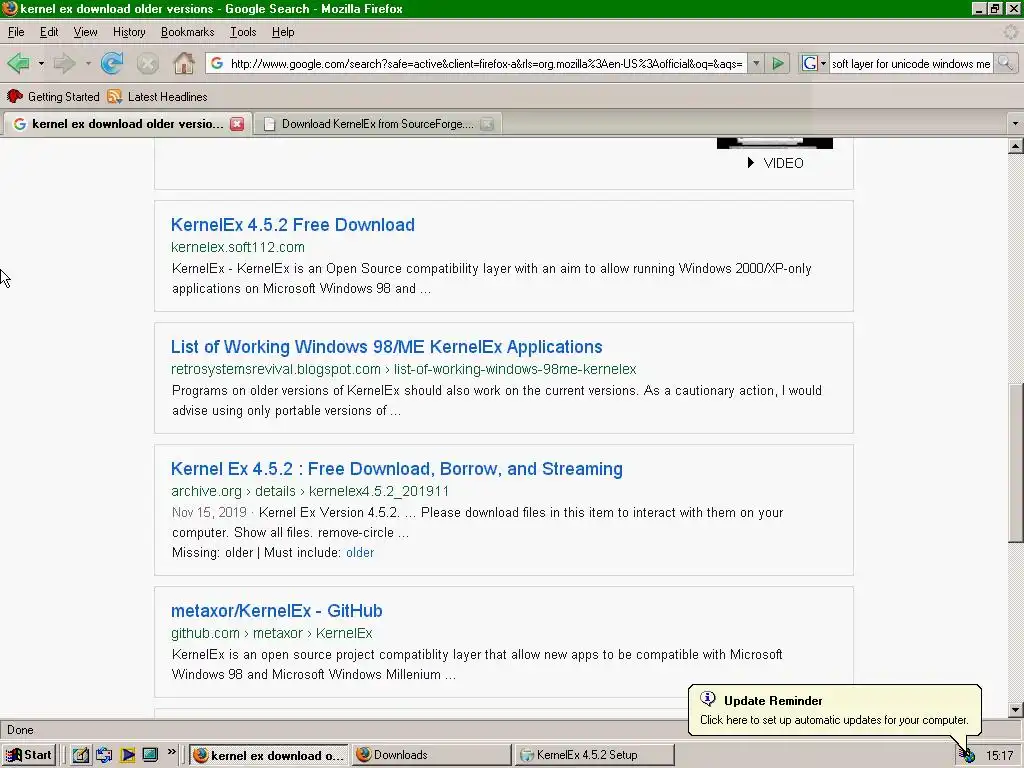Switch to KernelEx 4.5.2 Setup taskbar window
1024x768 pixels.
pyautogui.click(x=594, y=755)
